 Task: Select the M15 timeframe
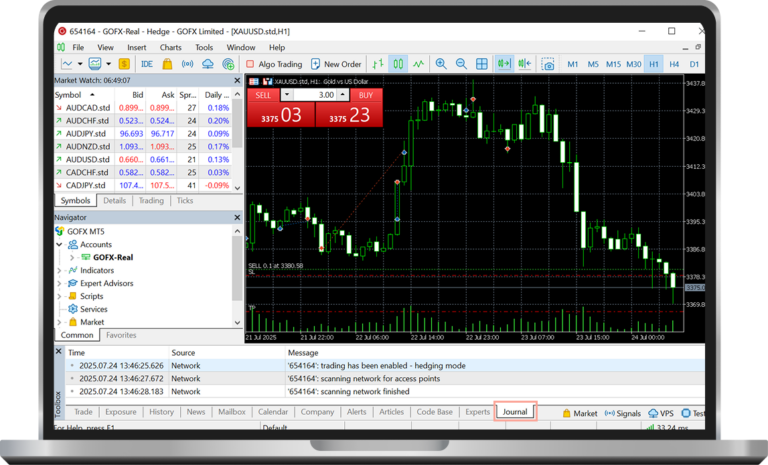pos(613,64)
